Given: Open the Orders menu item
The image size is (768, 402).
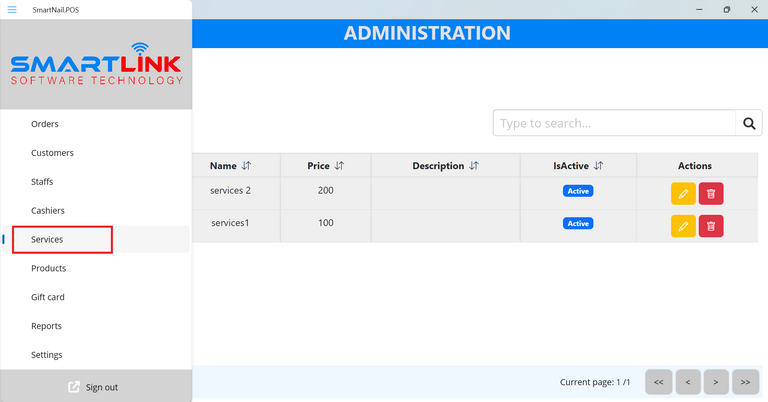Looking at the screenshot, I should (45, 124).
